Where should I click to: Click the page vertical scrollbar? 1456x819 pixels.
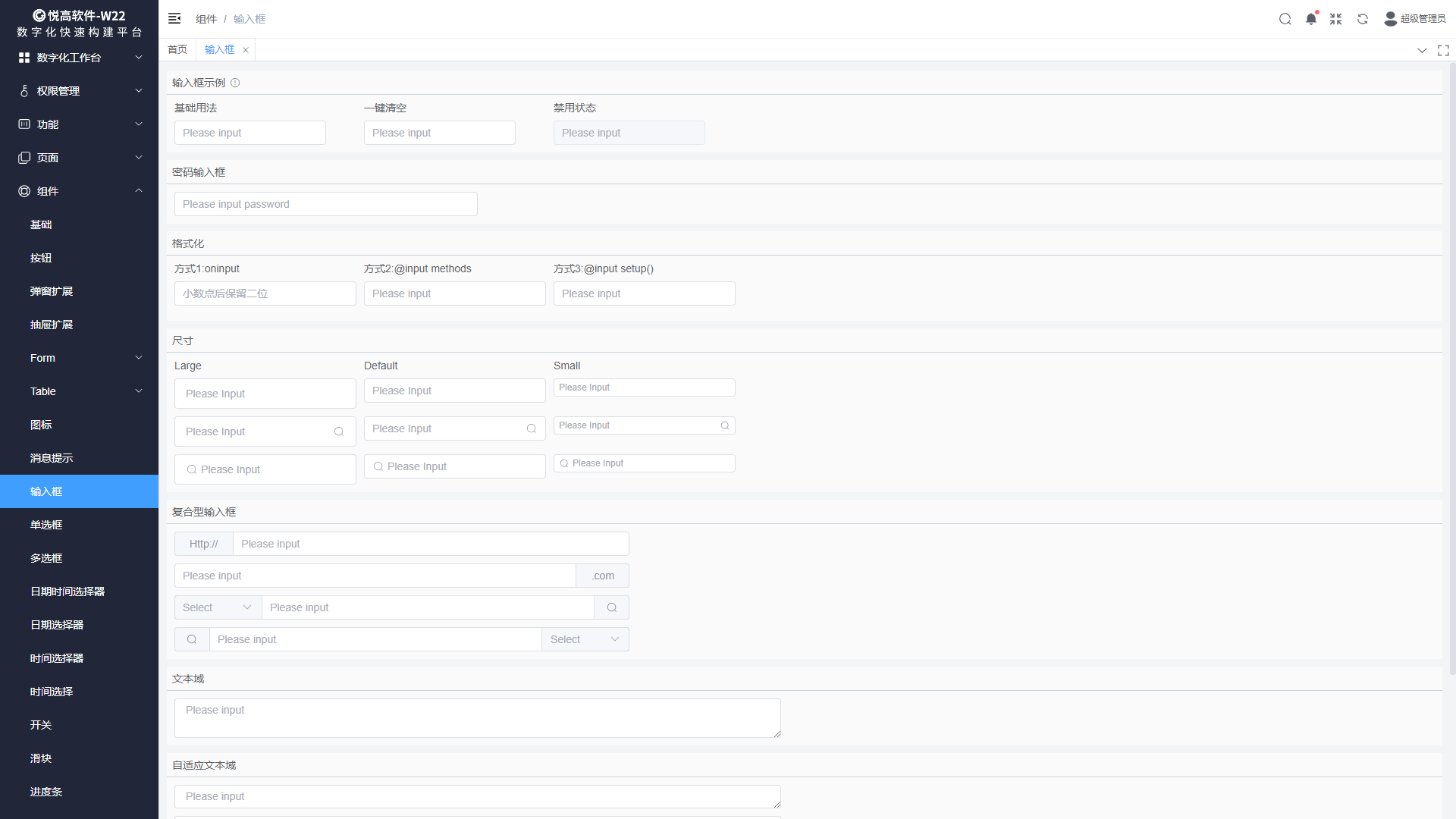tap(1451, 364)
